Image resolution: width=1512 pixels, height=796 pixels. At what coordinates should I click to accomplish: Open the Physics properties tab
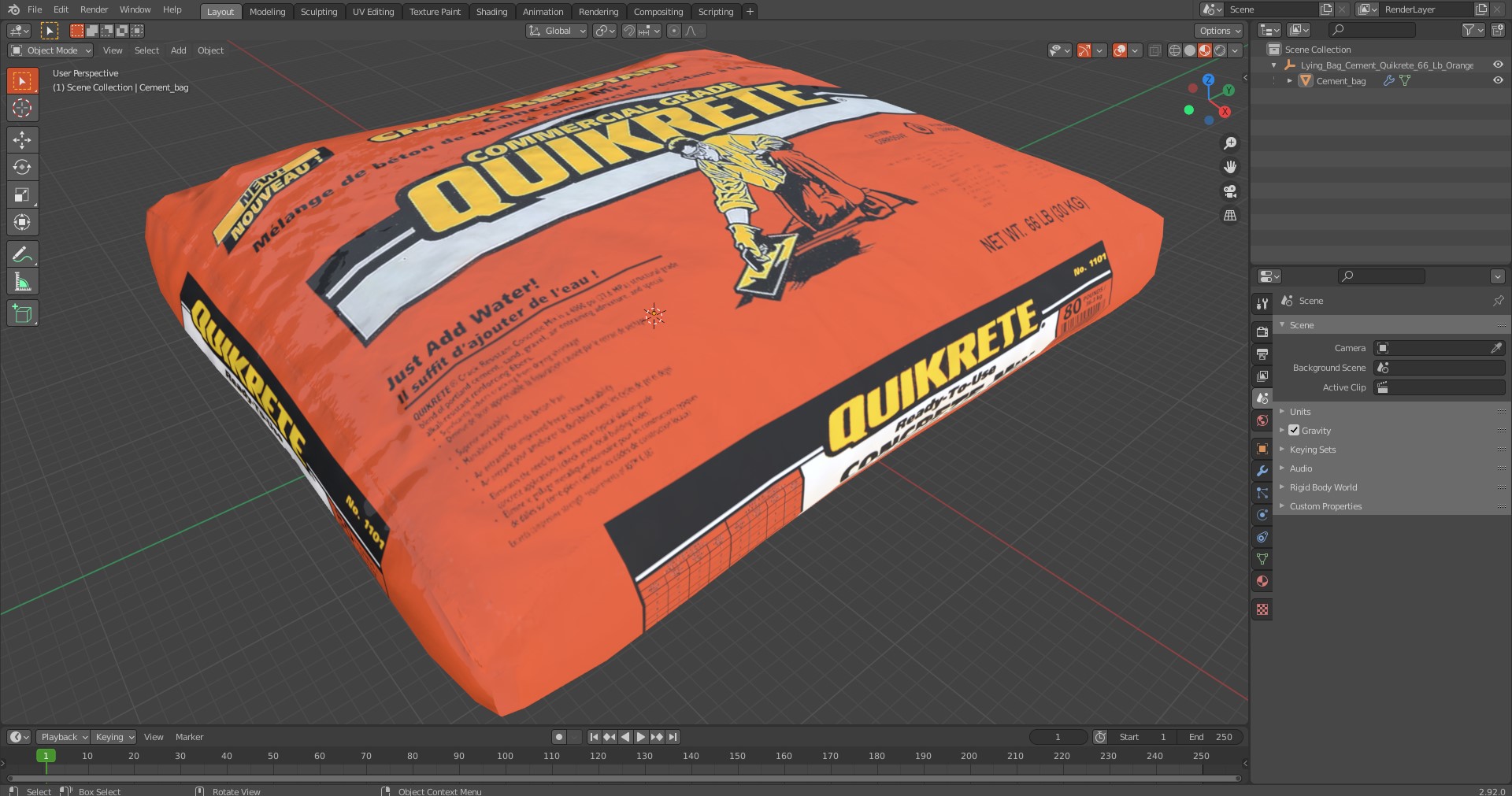1262,515
